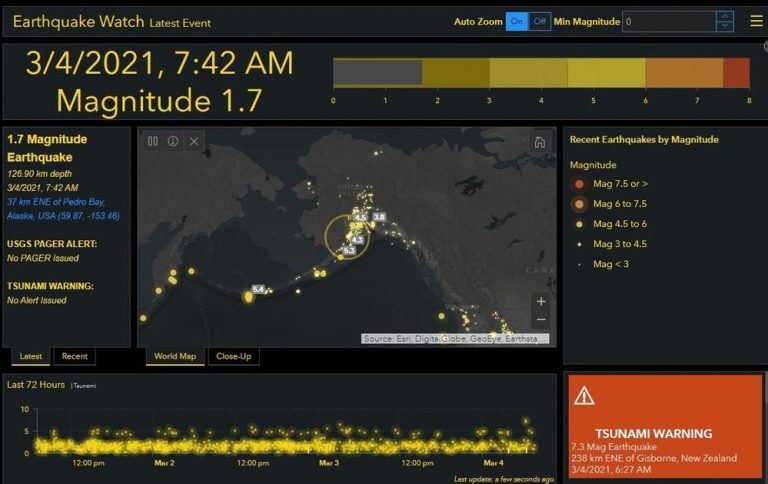Open the hamburger menu
This screenshot has width=768, height=484.
coord(756,21)
